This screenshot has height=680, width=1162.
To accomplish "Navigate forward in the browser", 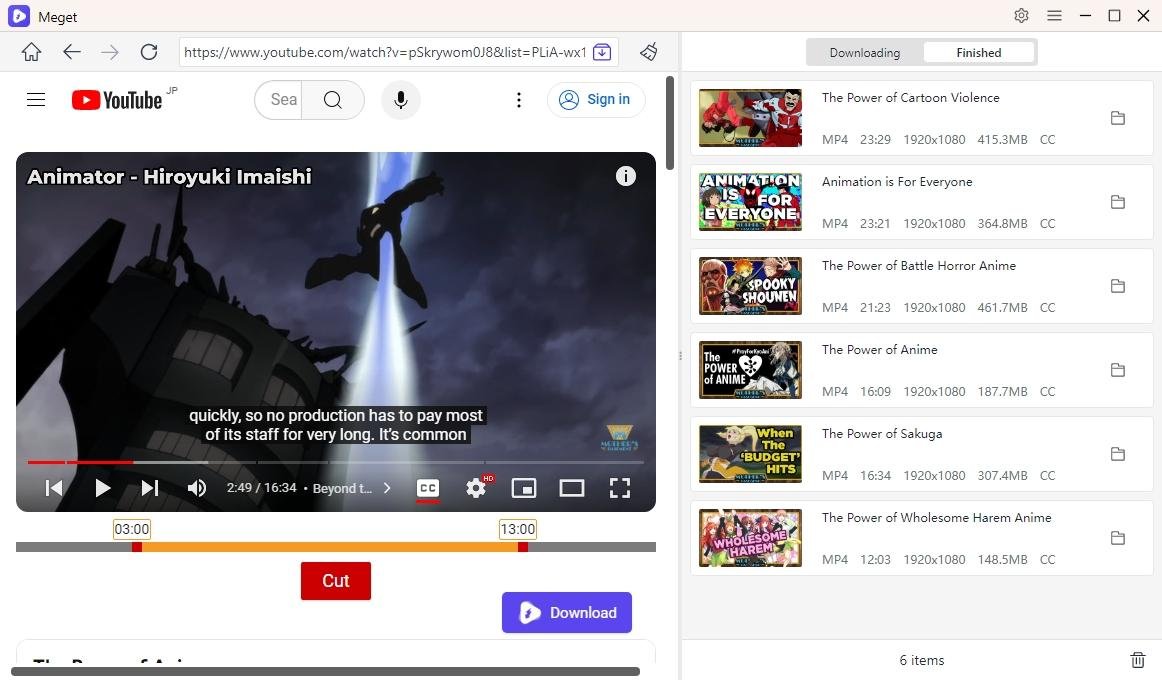I will pyautogui.click(x=110, y=52).
